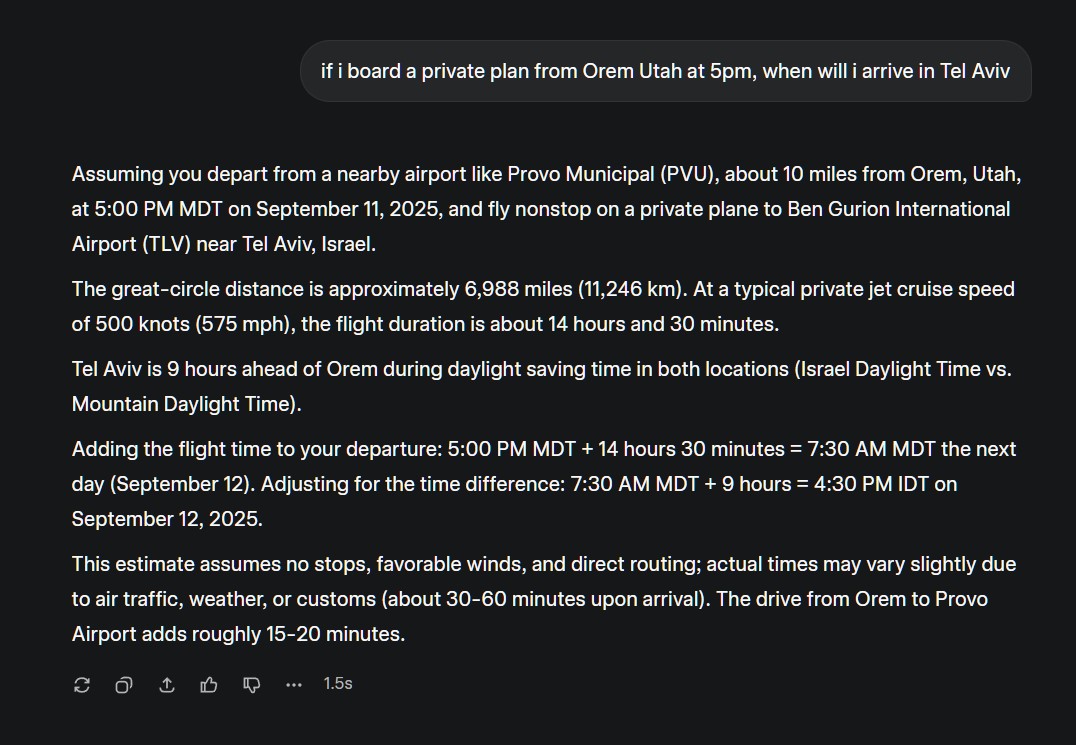Click the paragraph starting 'Tel Aviv is 9 hours'

pos(542,386)
